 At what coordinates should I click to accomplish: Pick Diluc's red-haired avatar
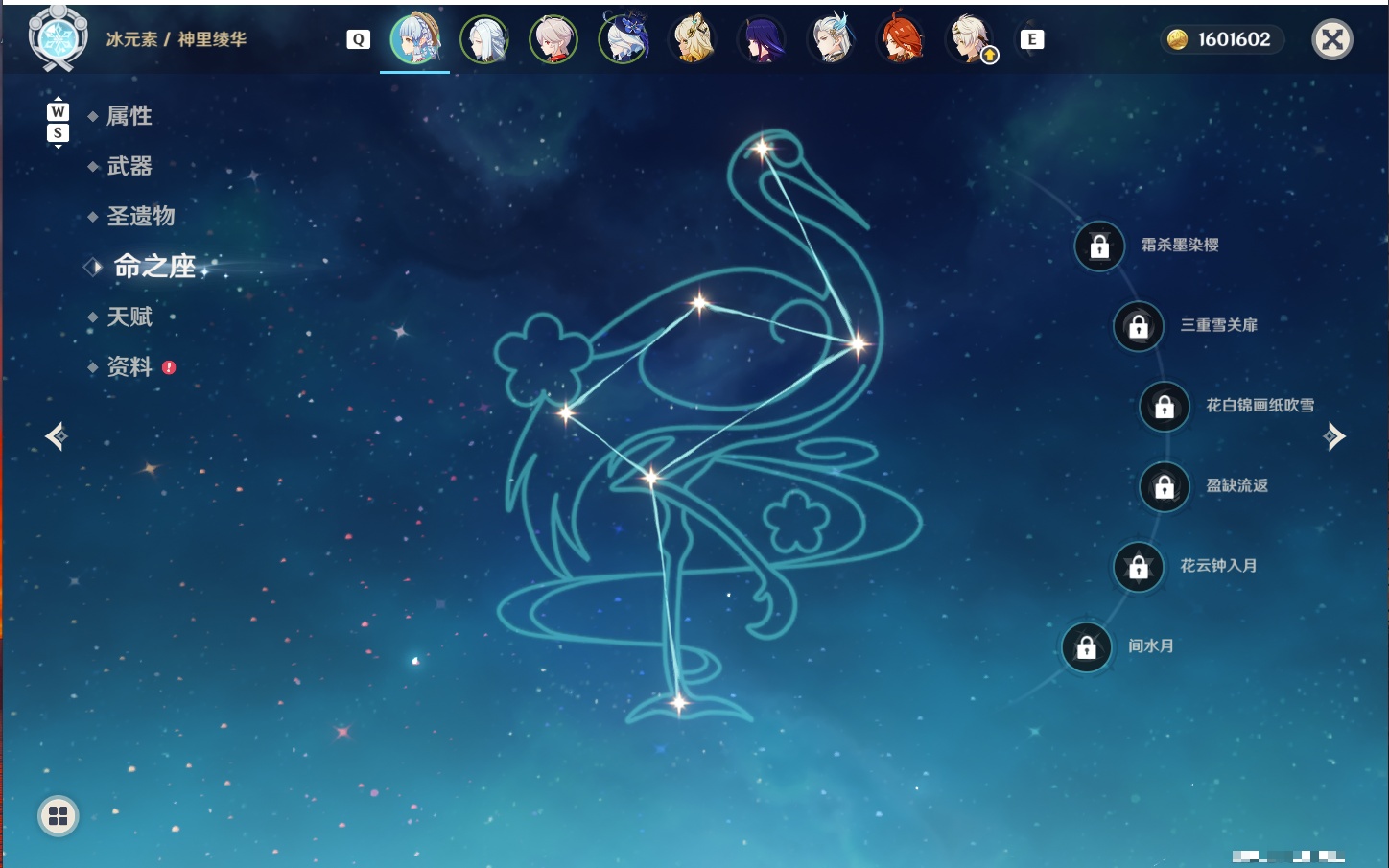point(901,39)
